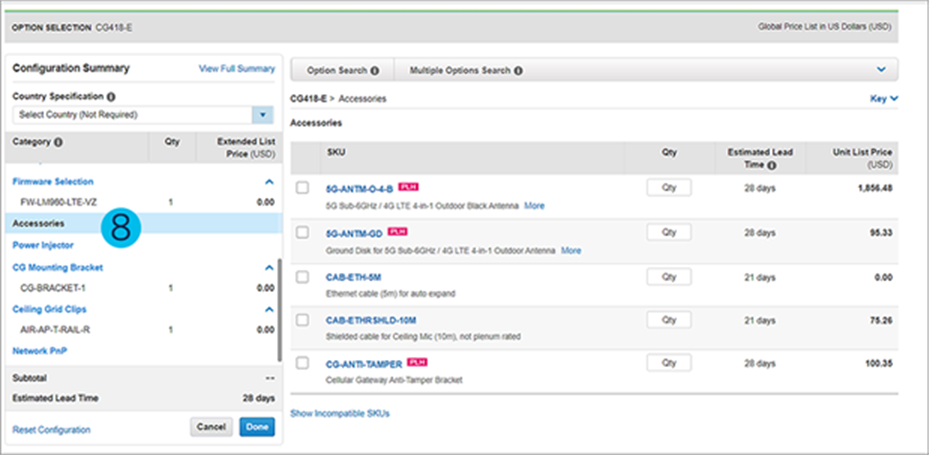Image resolution: width=929 pixels, height=455 pixels.
Task: Open the View Full Summary link
Action: [x=237, y=69]
